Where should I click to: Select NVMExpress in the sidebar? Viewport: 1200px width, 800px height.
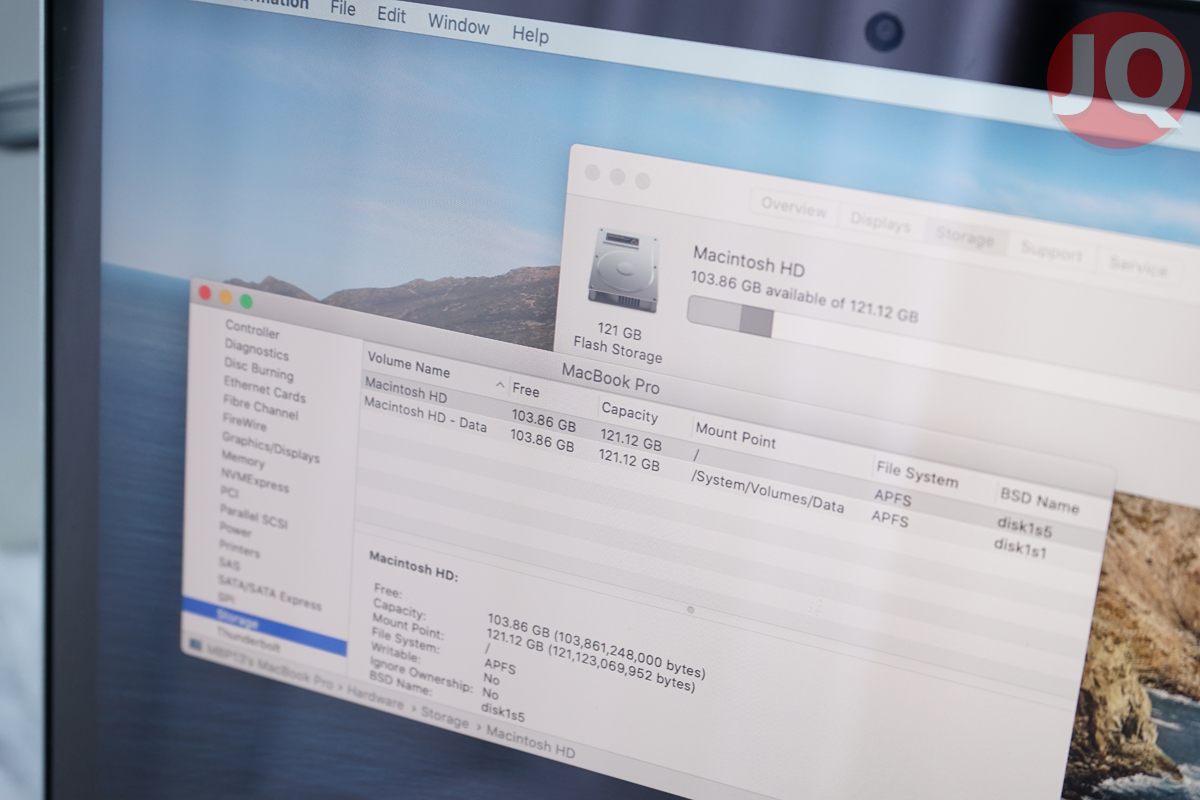pos(254,480)
